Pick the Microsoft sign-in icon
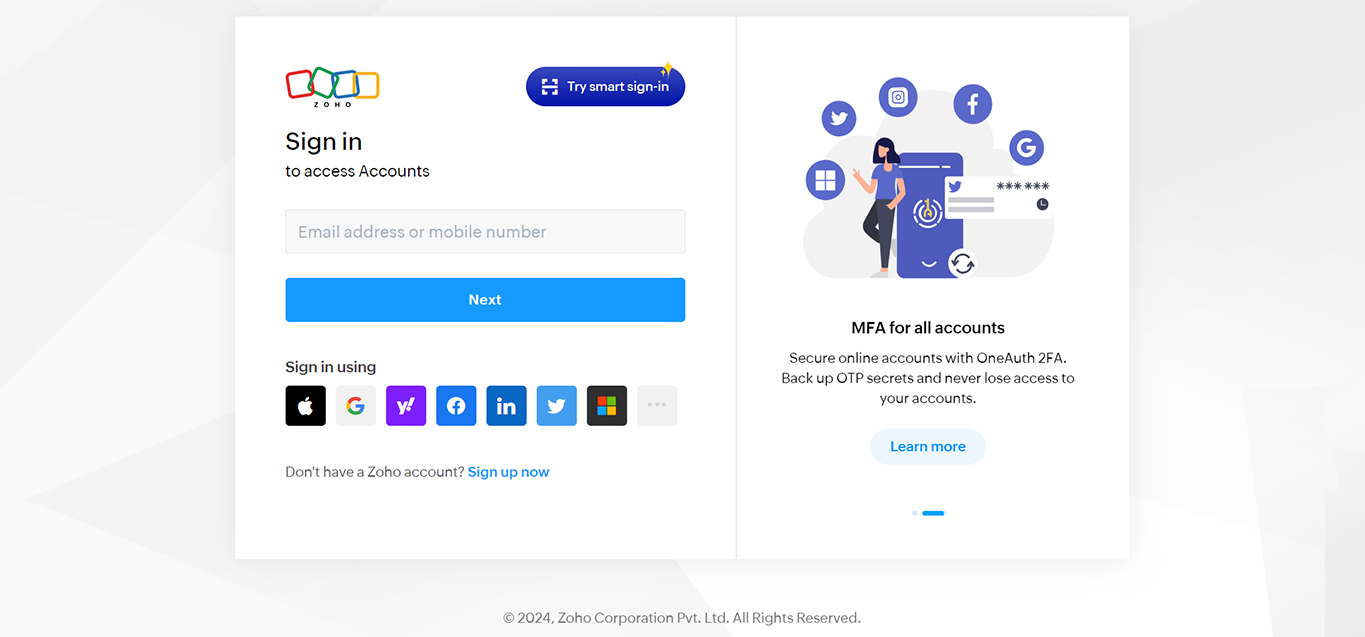This screenshot has height=637, width=1365. 607,406
